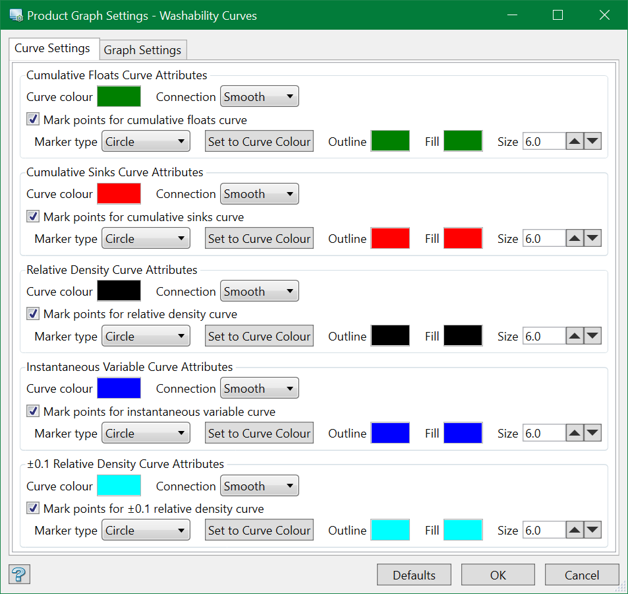Open Connection dropdown for Relative Density curve
The width and height of the screenshot is (628, 594).
pyautogui.click(x=260, y=291)
